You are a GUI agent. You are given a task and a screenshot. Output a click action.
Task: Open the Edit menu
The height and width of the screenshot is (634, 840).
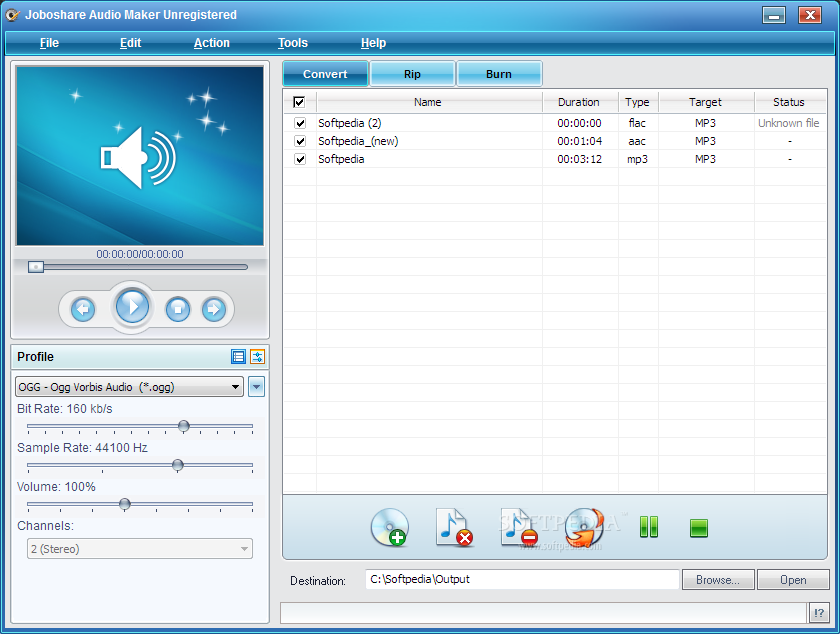130,43
